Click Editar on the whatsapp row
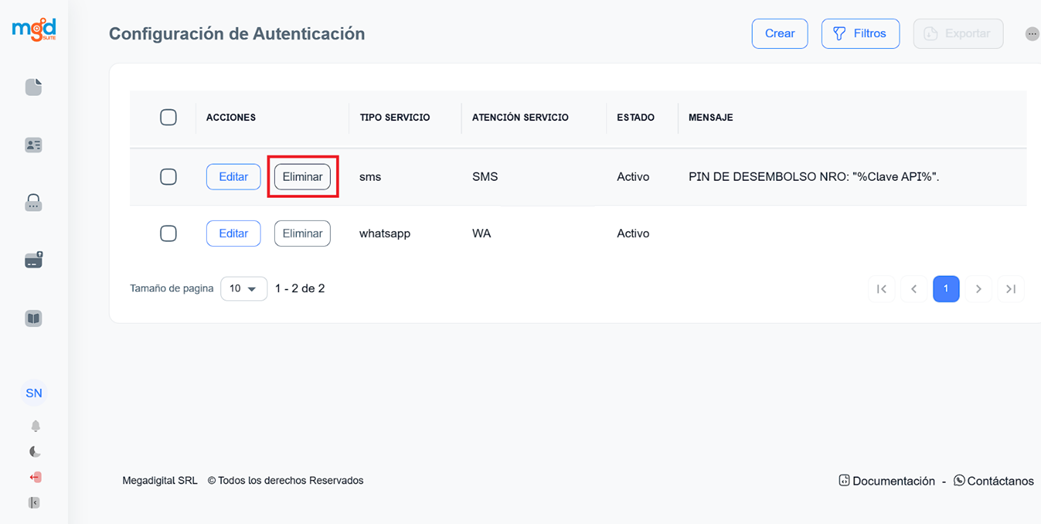Image resolution: width=1041 pixels, height=524 pixels. pyautogui.click(x=233, y=233)
